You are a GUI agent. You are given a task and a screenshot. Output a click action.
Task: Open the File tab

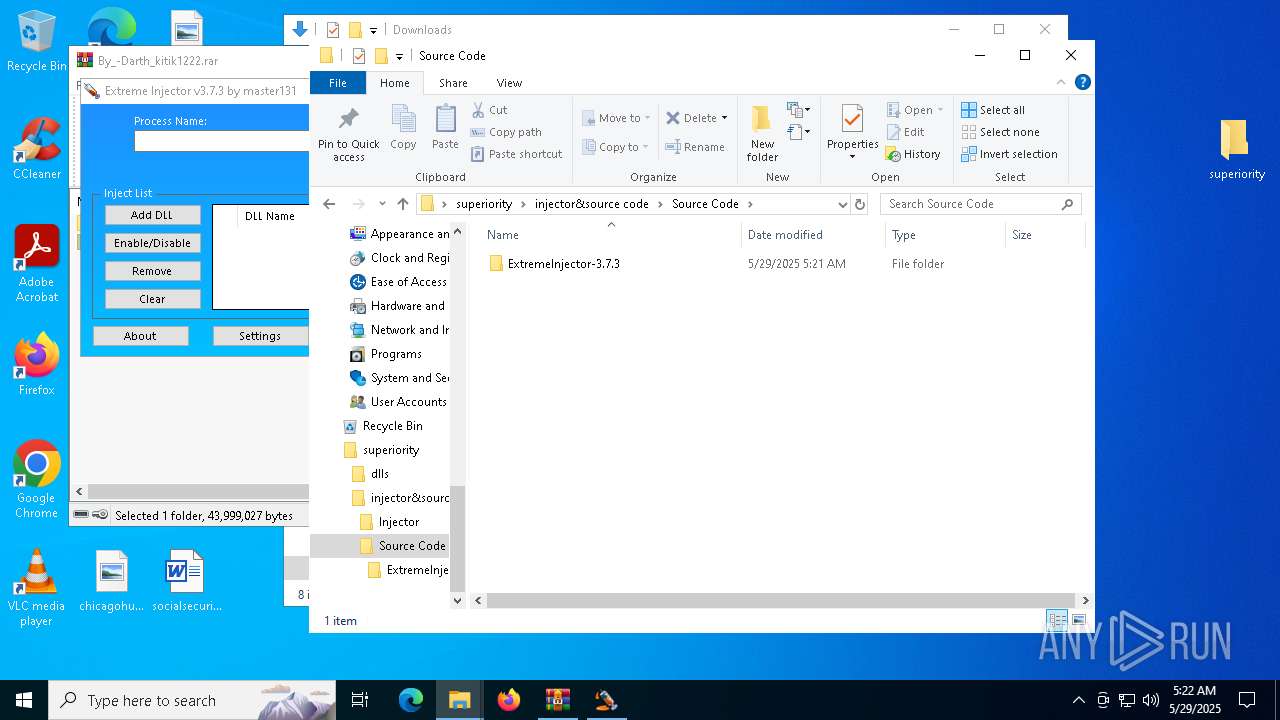click(338, 83)
